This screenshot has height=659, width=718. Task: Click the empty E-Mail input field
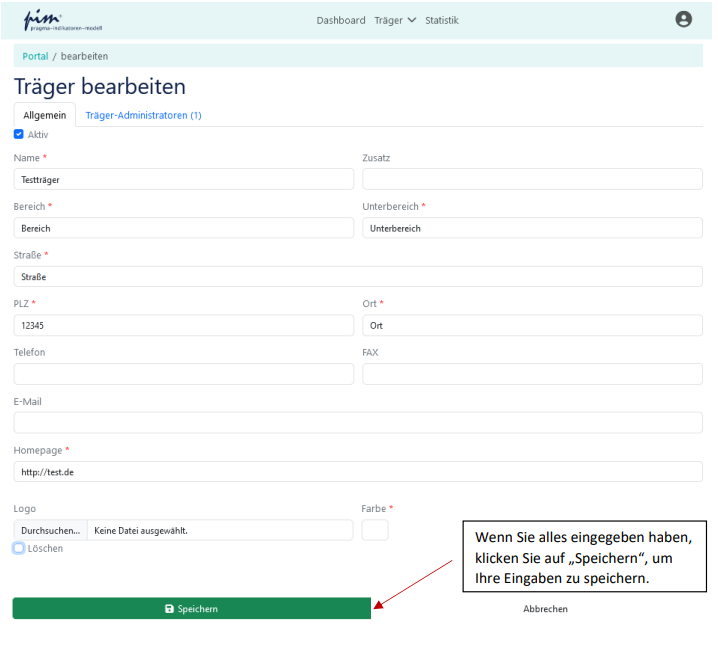pyautogui.click(x=358, y=423)
